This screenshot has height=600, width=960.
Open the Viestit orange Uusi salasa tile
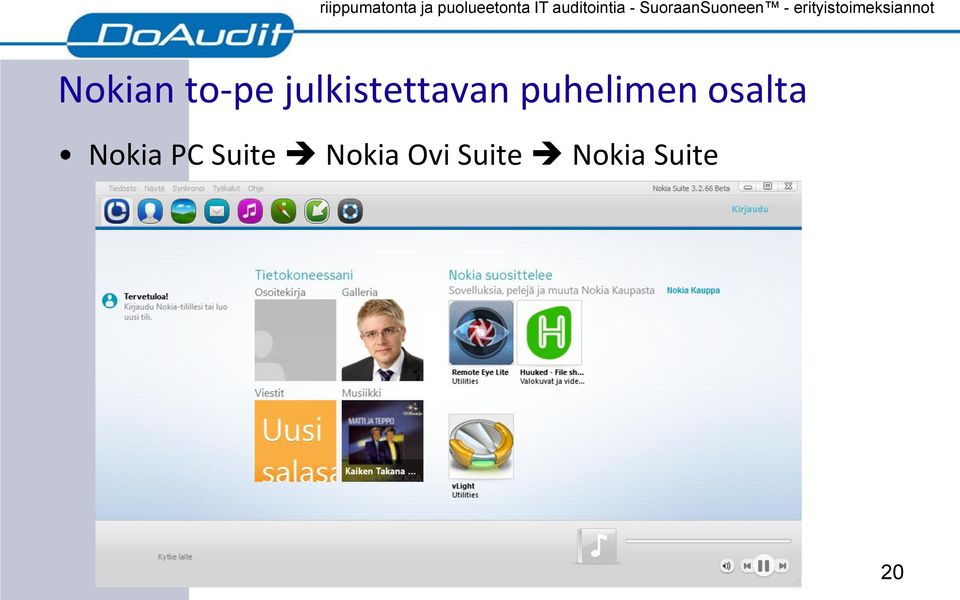click(295, 441)
